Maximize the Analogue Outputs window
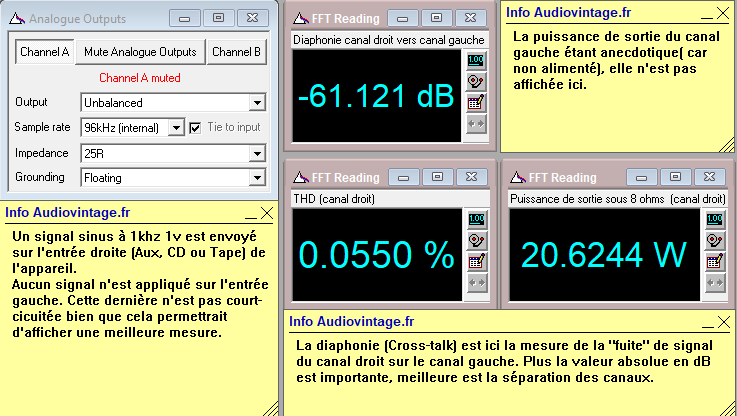This screenshot has width=737, height=416. pos(219,18)
